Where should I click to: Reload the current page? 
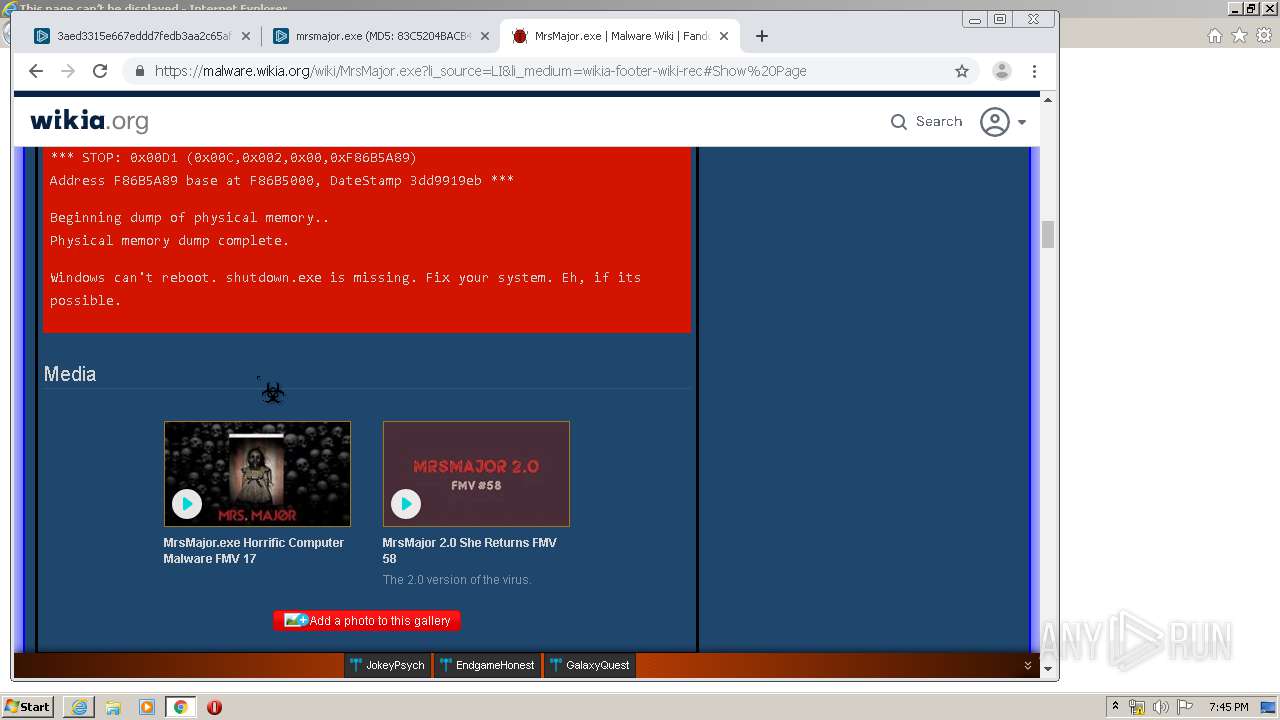pyautogui.click(x=100, y=71)
